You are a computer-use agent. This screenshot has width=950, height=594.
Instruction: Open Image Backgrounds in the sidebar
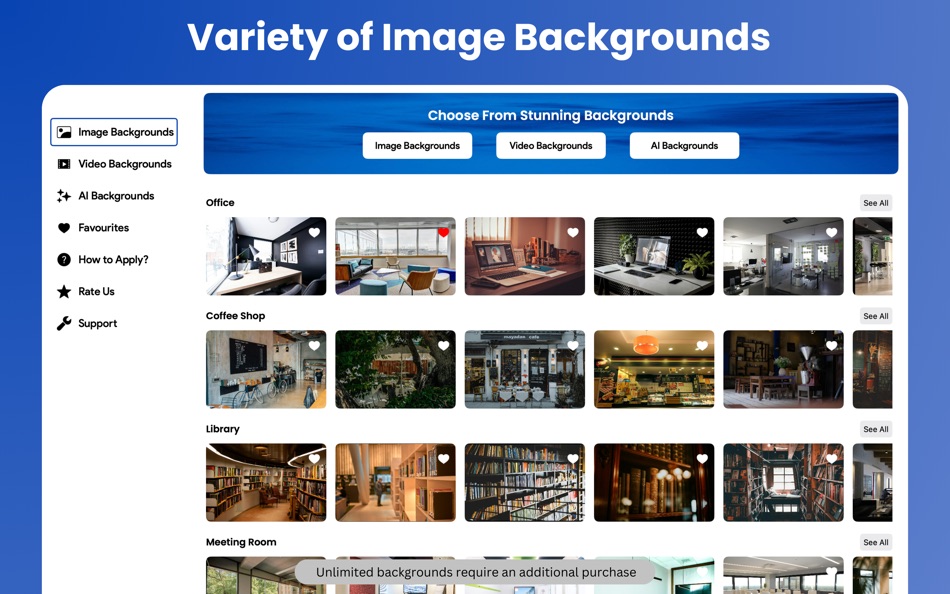114,132
